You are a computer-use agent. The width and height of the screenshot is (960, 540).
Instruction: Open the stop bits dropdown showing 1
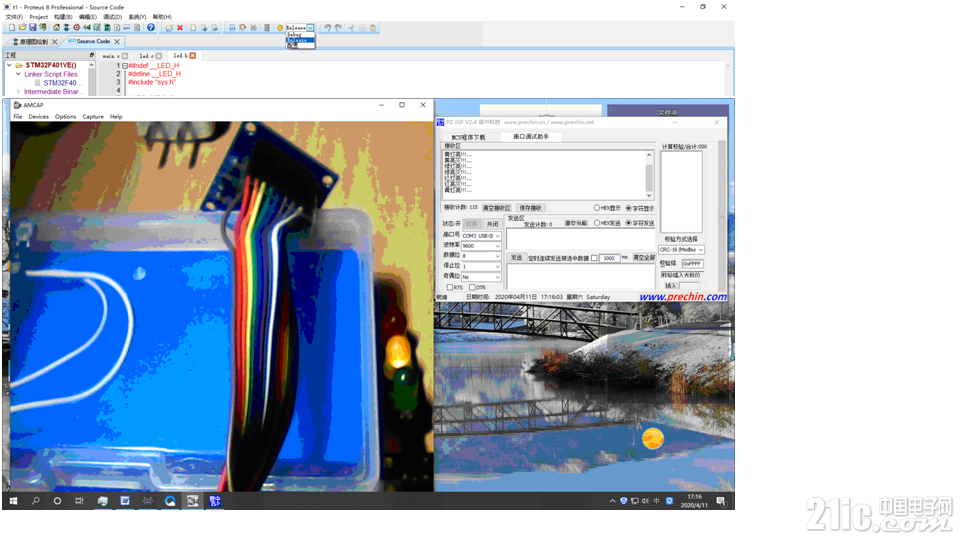[x=481, y=266]
